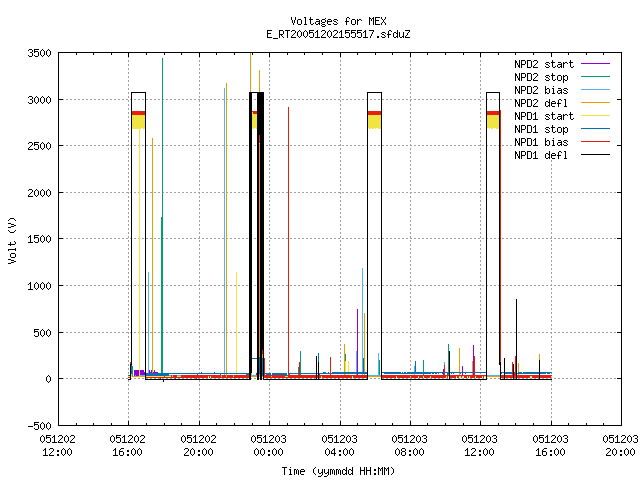This screenshot has width=640, height=480.
Task: Click the 3000 y-axis tick label
Action: (40, 100)
